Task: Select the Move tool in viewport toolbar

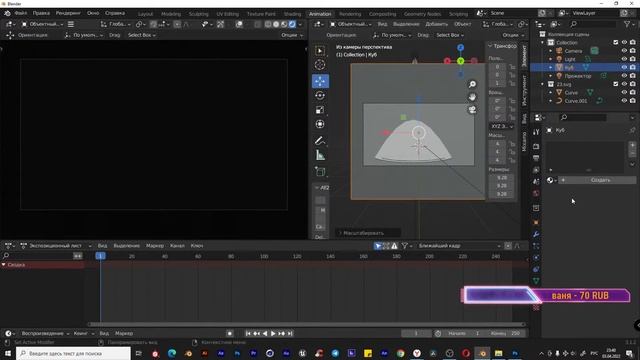Action: (320, 81)
